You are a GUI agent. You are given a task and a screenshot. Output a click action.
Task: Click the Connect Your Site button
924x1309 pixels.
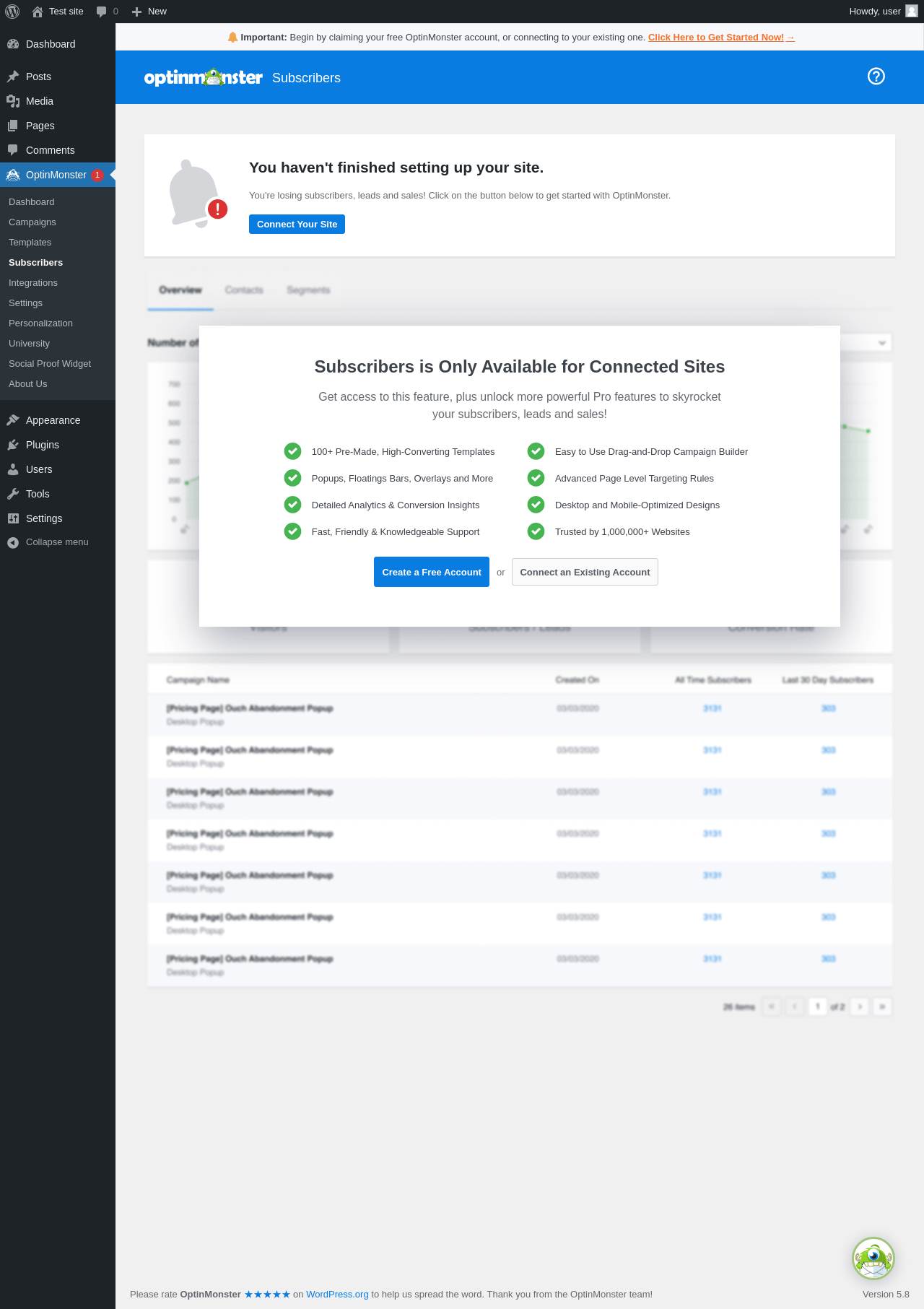[297, 224]
